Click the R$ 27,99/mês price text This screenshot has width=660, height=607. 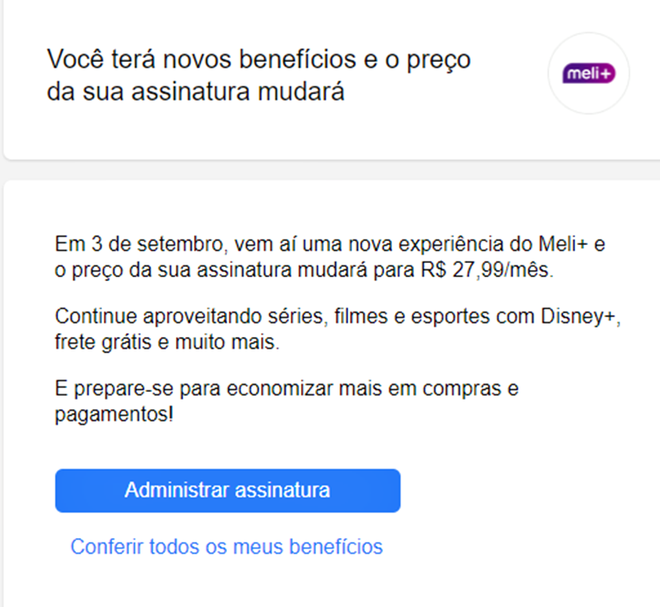tap(477, 270)
